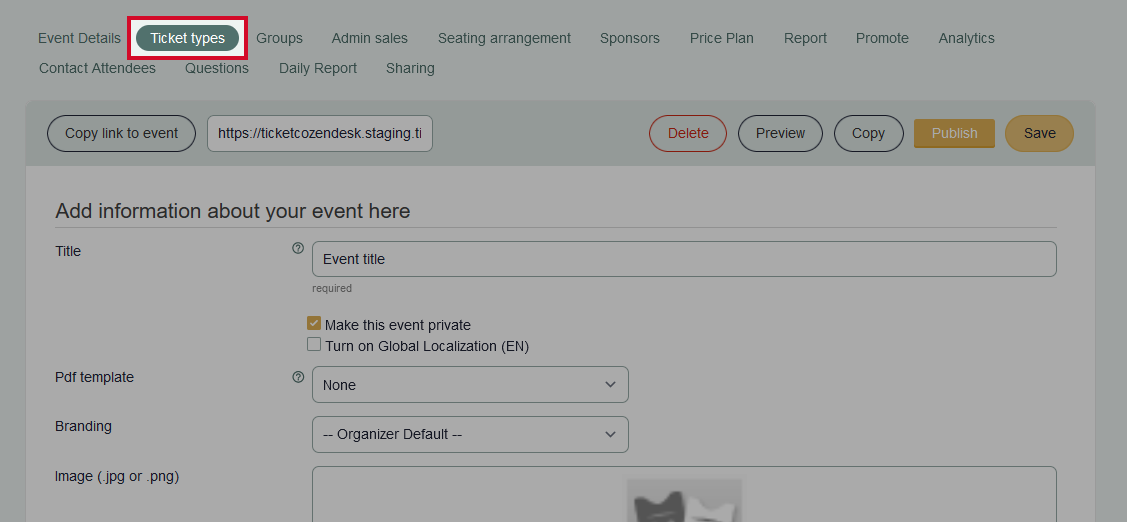1127x522 pixels.
Task: Toggle Make this event private checkbox
Action: pyautogui.click(x=315, y=324)
